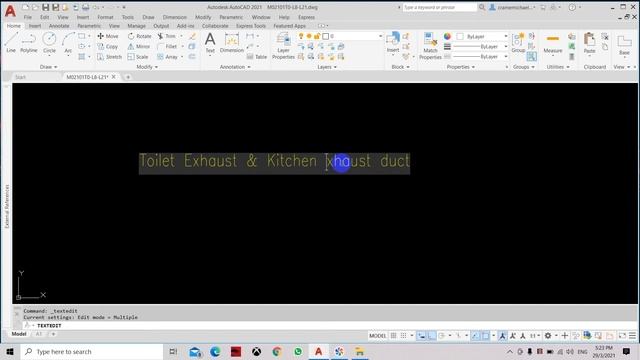
Task: Open WhatsApp from the taskbar
Action: coord(298,351)
